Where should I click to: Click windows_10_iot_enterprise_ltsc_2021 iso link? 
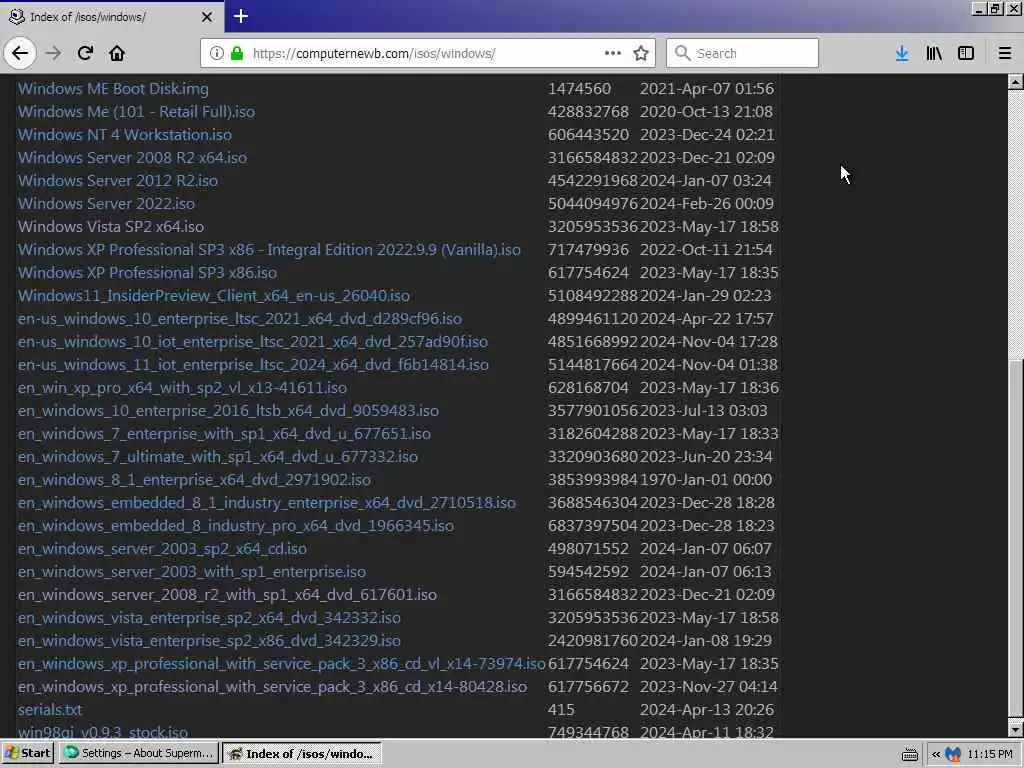click(252, 342)
